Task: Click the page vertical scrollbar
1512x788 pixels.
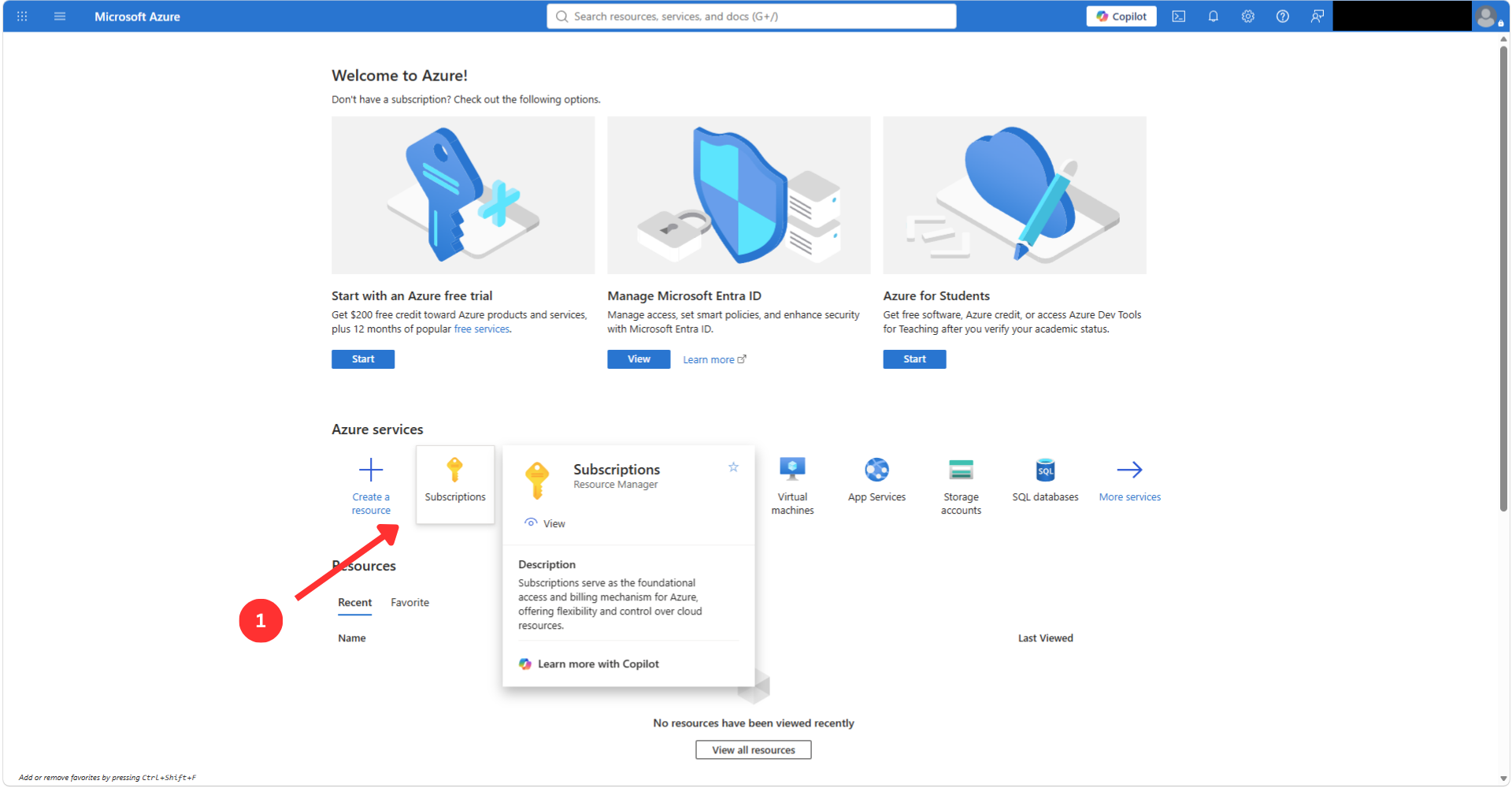Action: (1504, 277)
